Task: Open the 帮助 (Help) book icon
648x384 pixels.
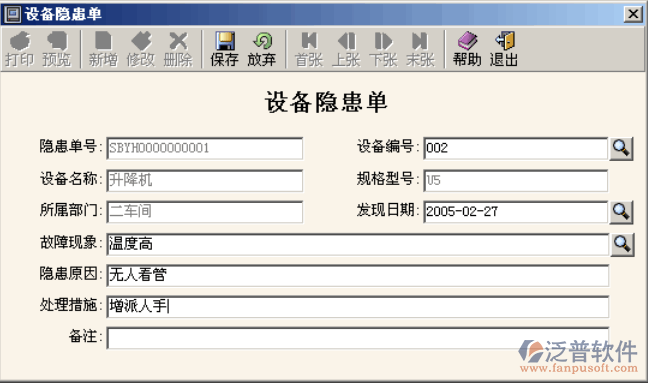Action: pyautogui.click(x=467, y=49)
